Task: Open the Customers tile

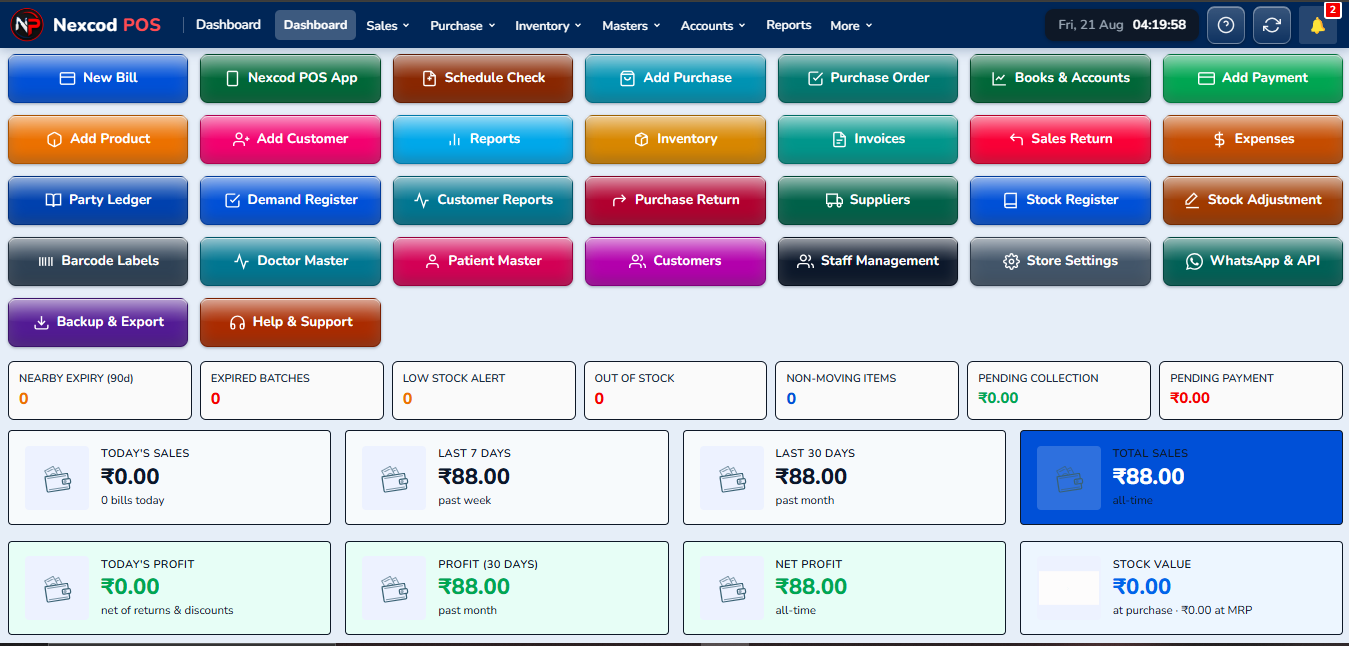Action: point(675,261)
